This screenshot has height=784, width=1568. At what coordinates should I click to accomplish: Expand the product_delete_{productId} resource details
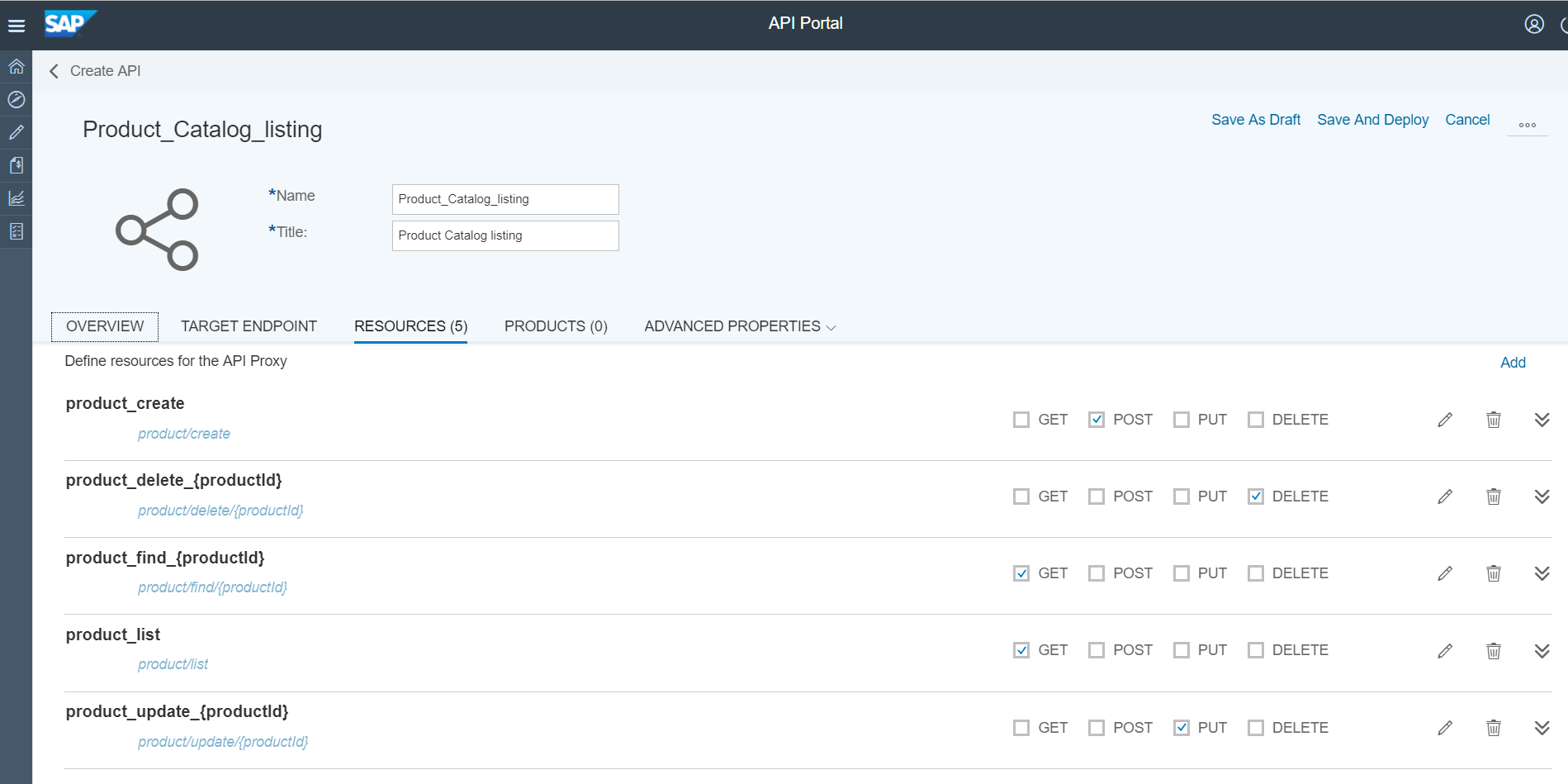[1542, 497]
